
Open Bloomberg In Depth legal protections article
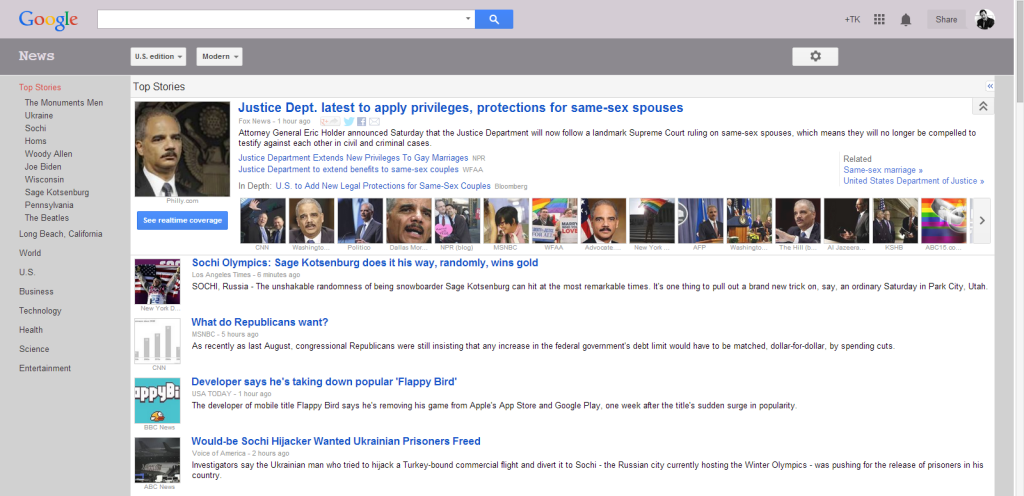[x=383, y=186]
